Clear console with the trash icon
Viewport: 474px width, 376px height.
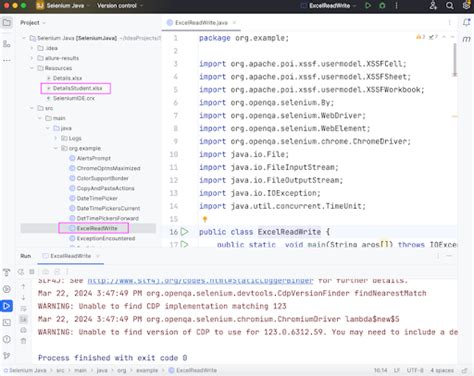point(23,341)
